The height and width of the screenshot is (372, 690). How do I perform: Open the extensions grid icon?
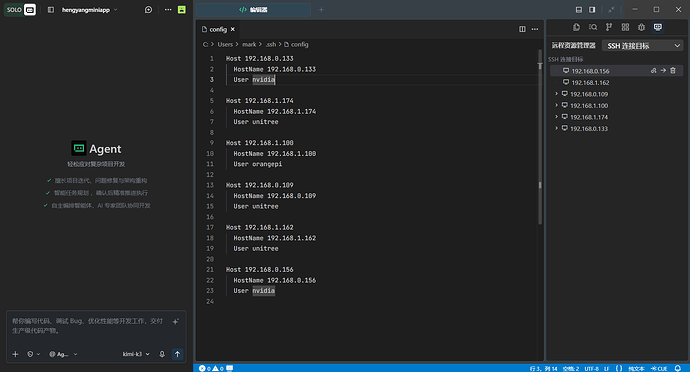[625, 27]
